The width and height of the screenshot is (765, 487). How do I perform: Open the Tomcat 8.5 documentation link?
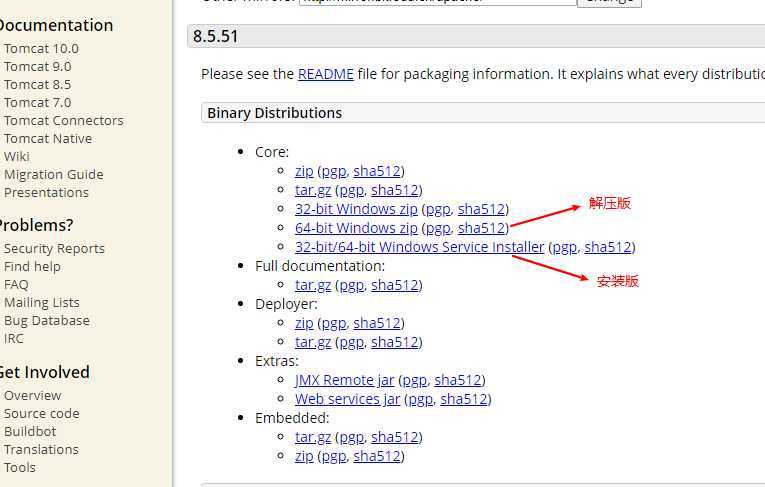click(38, 84)
